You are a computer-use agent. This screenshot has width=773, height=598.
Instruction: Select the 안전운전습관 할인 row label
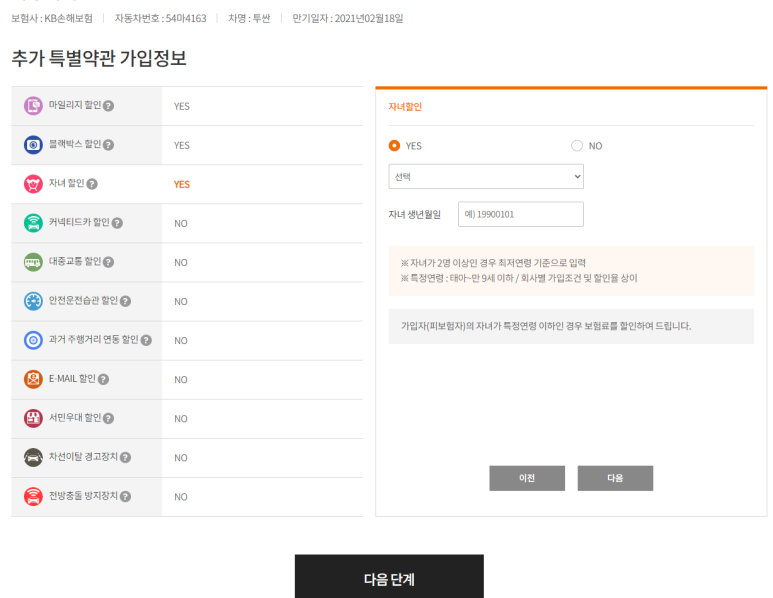pyautogui.click(x=83, y=300)
